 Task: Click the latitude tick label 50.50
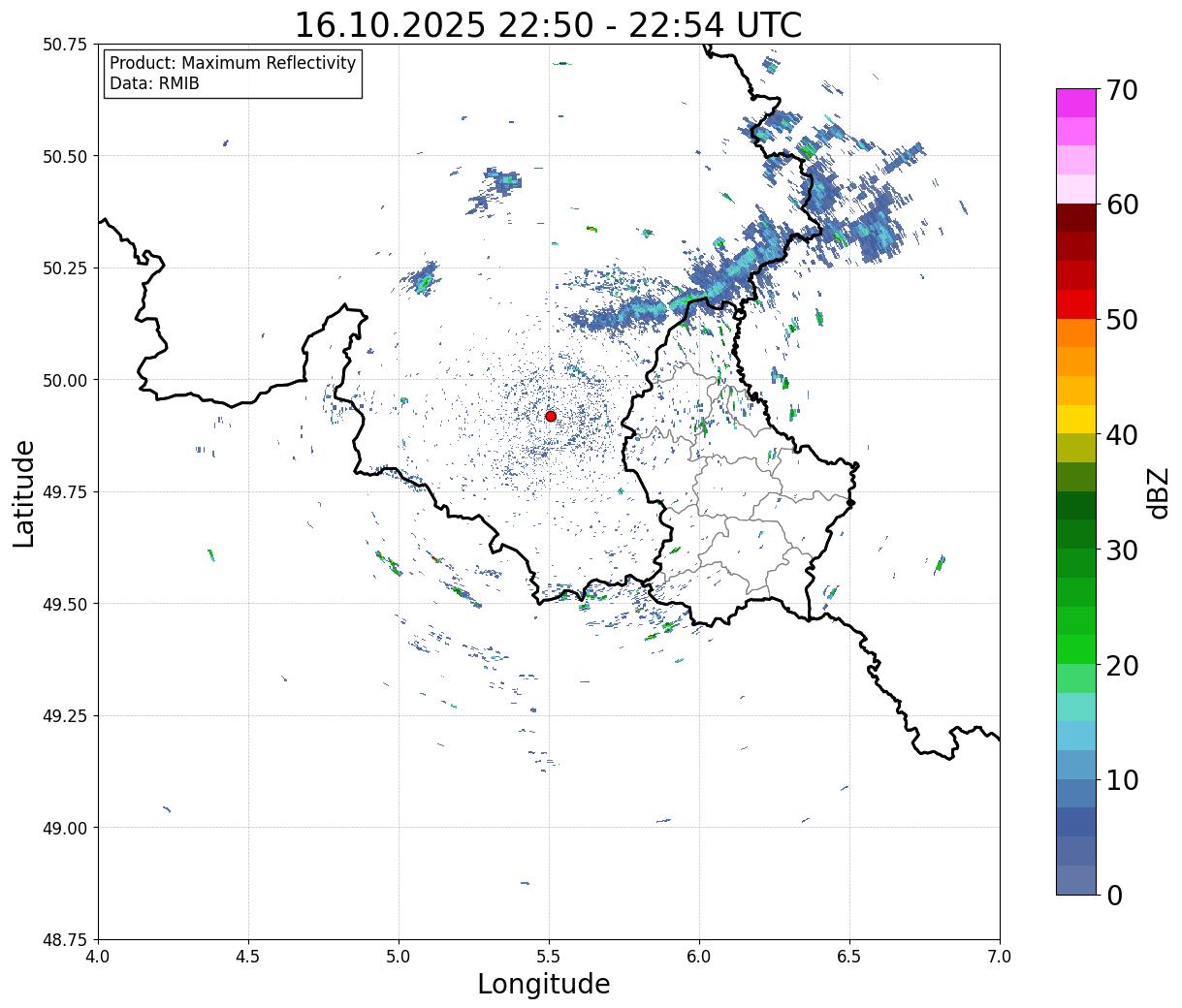point(65,157)
